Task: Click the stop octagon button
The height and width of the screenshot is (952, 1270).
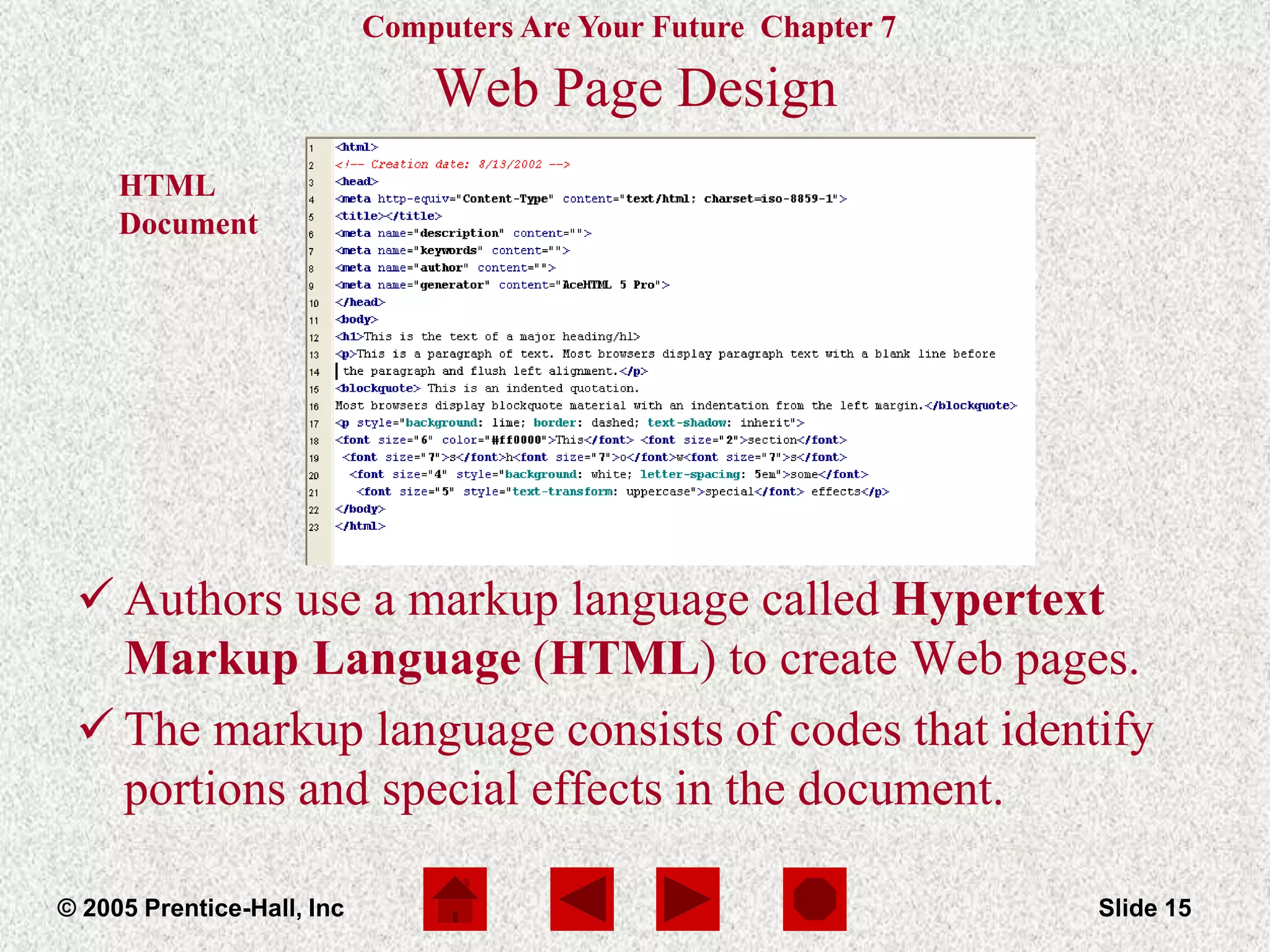Action: pyautogui.click(x=814, y=899)
